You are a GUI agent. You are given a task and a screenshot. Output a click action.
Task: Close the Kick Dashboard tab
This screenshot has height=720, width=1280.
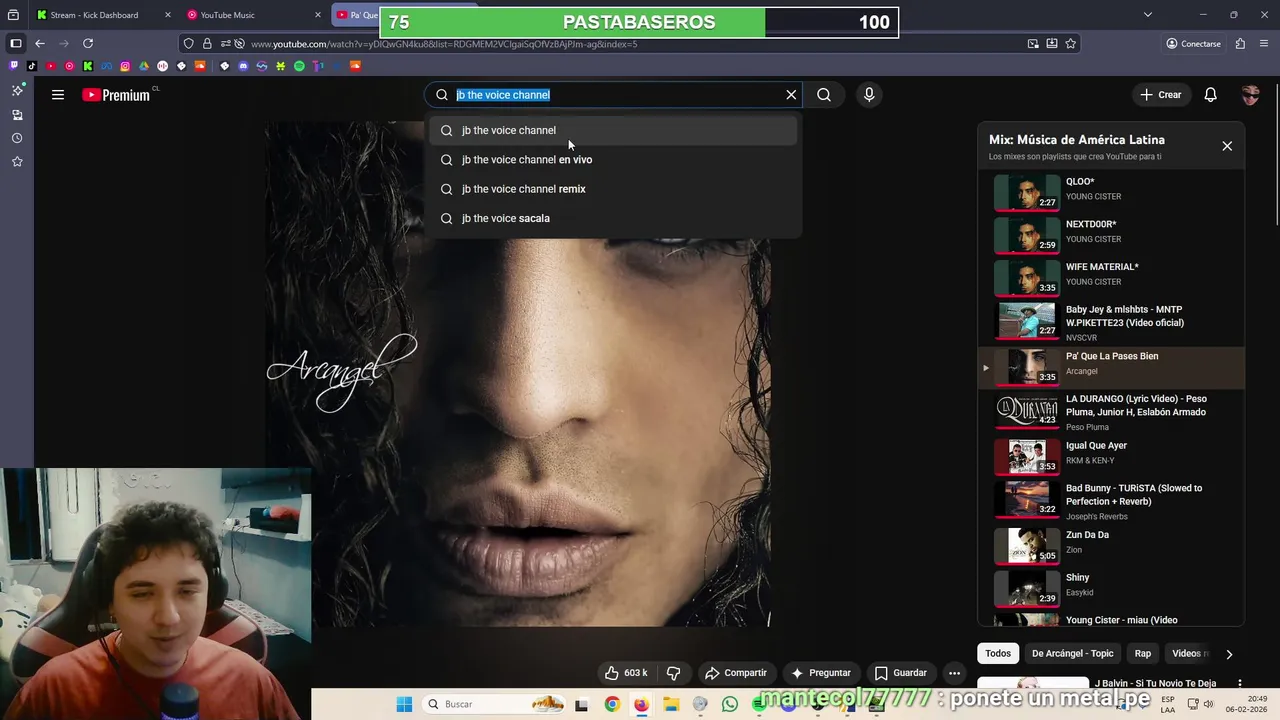(x=167, y=15)
